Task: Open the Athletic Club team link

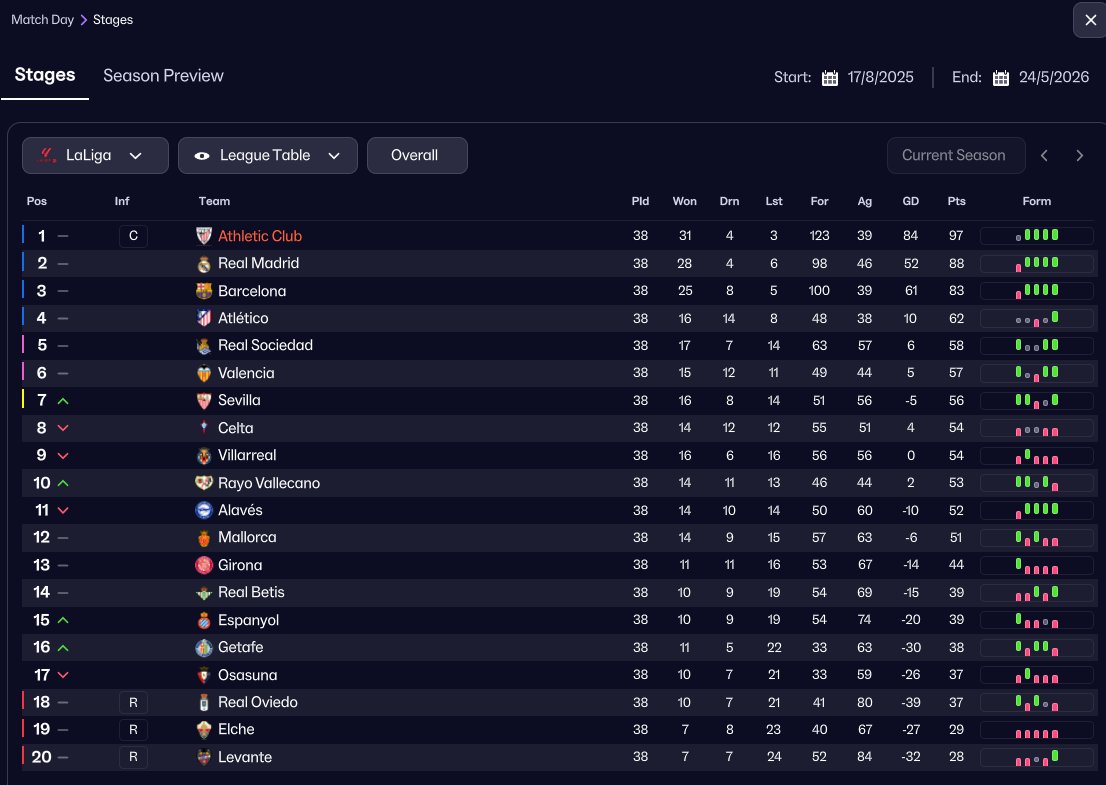Action: (x=260, y=236)
